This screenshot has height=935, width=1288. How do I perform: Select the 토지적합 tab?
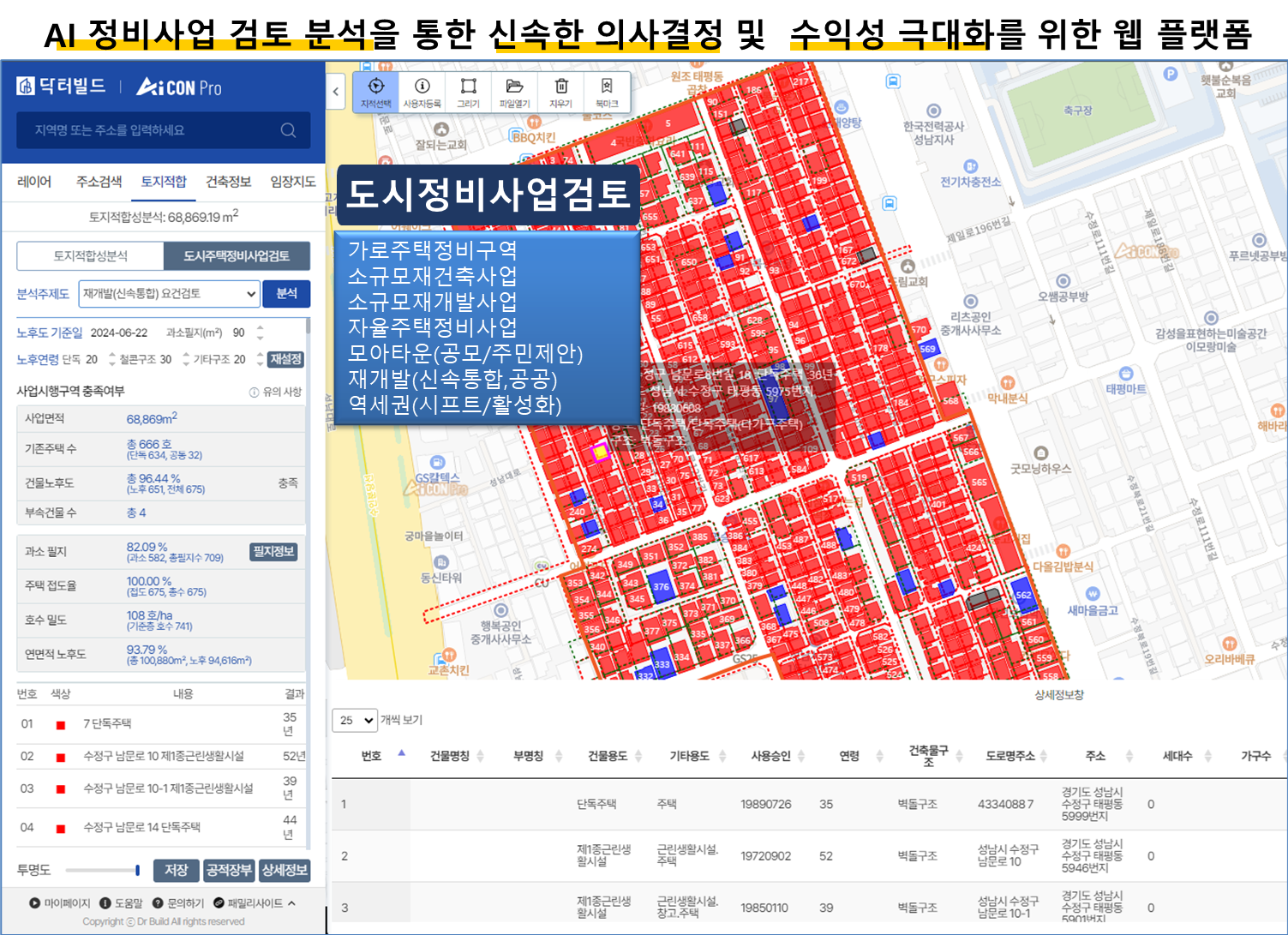pos(164,182)
